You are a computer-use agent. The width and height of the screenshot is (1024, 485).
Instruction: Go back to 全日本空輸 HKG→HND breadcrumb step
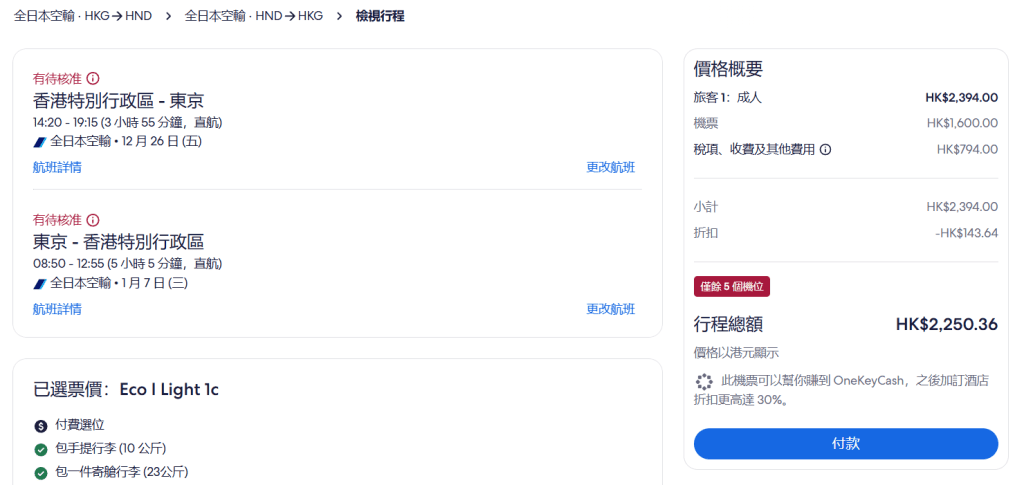[x=83, y=16]
